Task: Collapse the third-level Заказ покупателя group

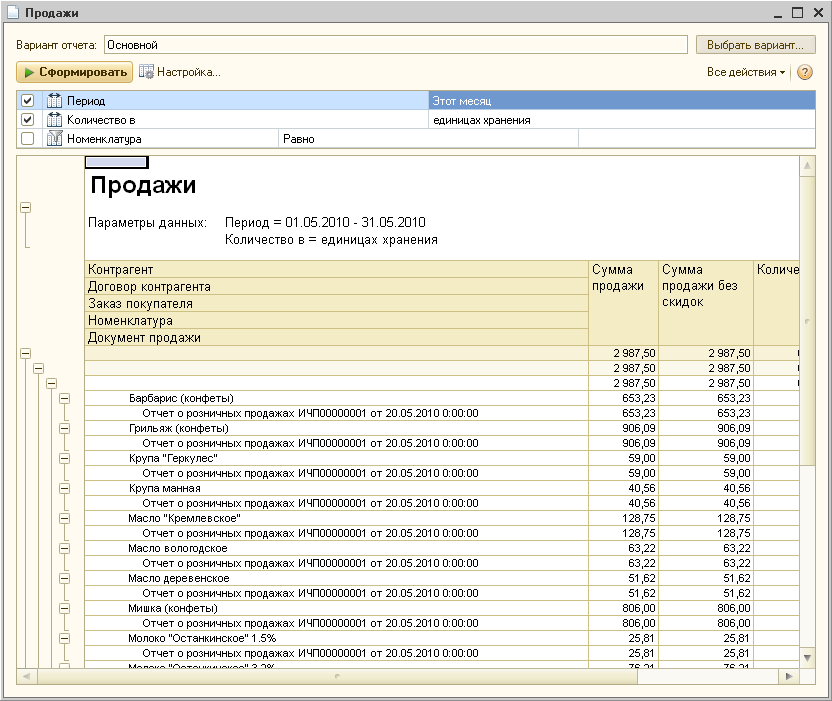Action: (51, 383)
